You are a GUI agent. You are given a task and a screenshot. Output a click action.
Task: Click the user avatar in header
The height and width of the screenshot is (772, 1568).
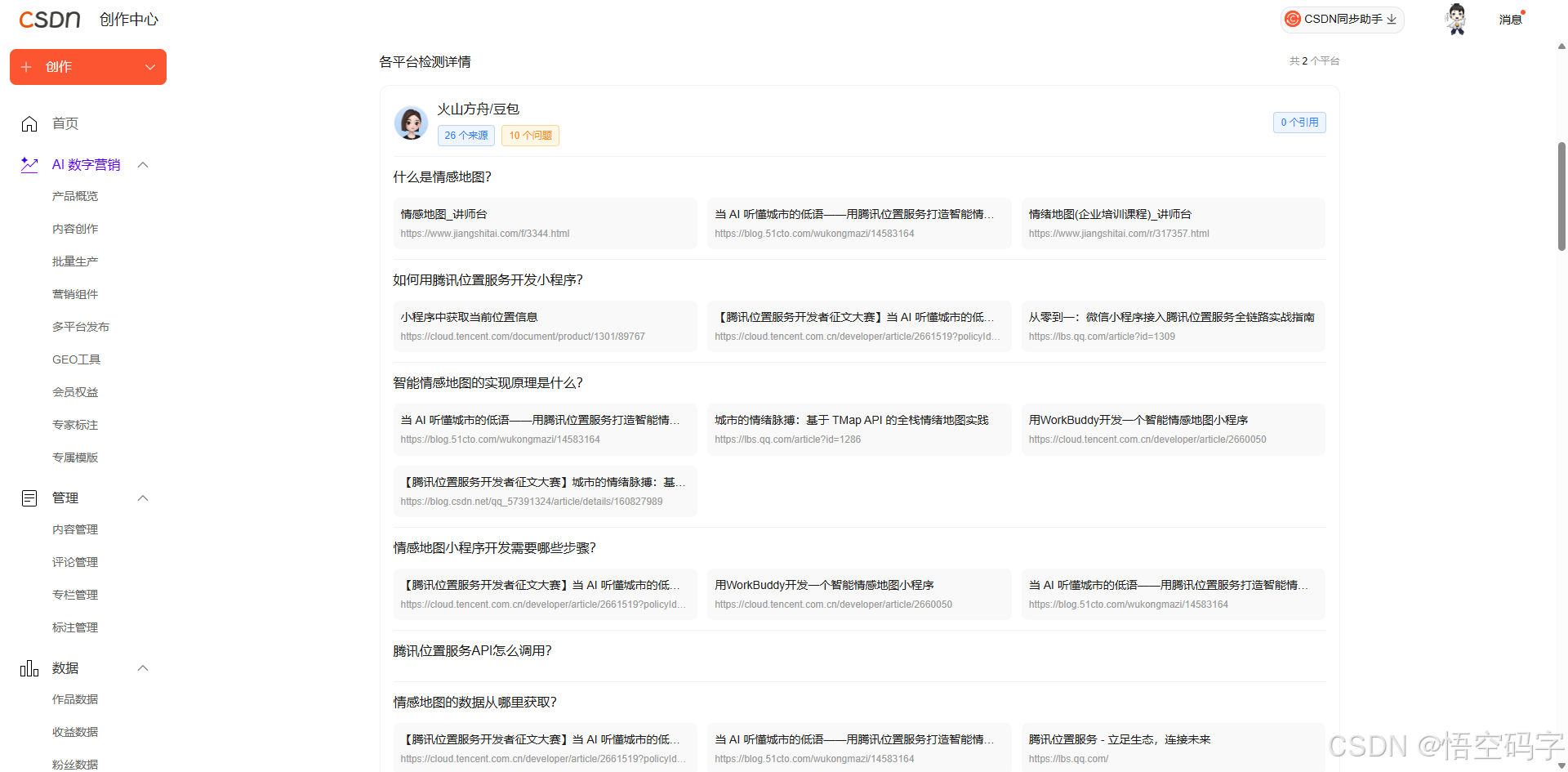pyautogui.click(x=1456, y=19)
